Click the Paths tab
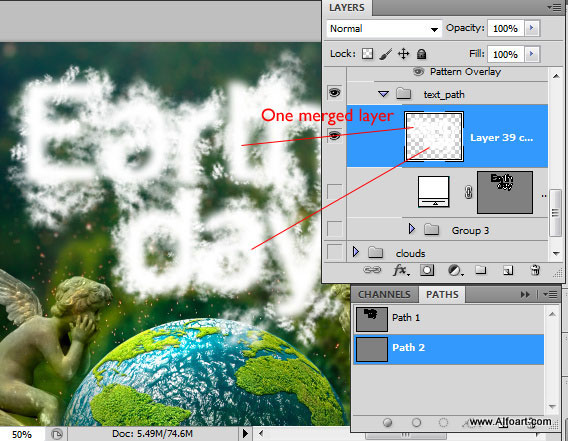The width and height of the screenshot is (568, 441). tap(442, 295)
